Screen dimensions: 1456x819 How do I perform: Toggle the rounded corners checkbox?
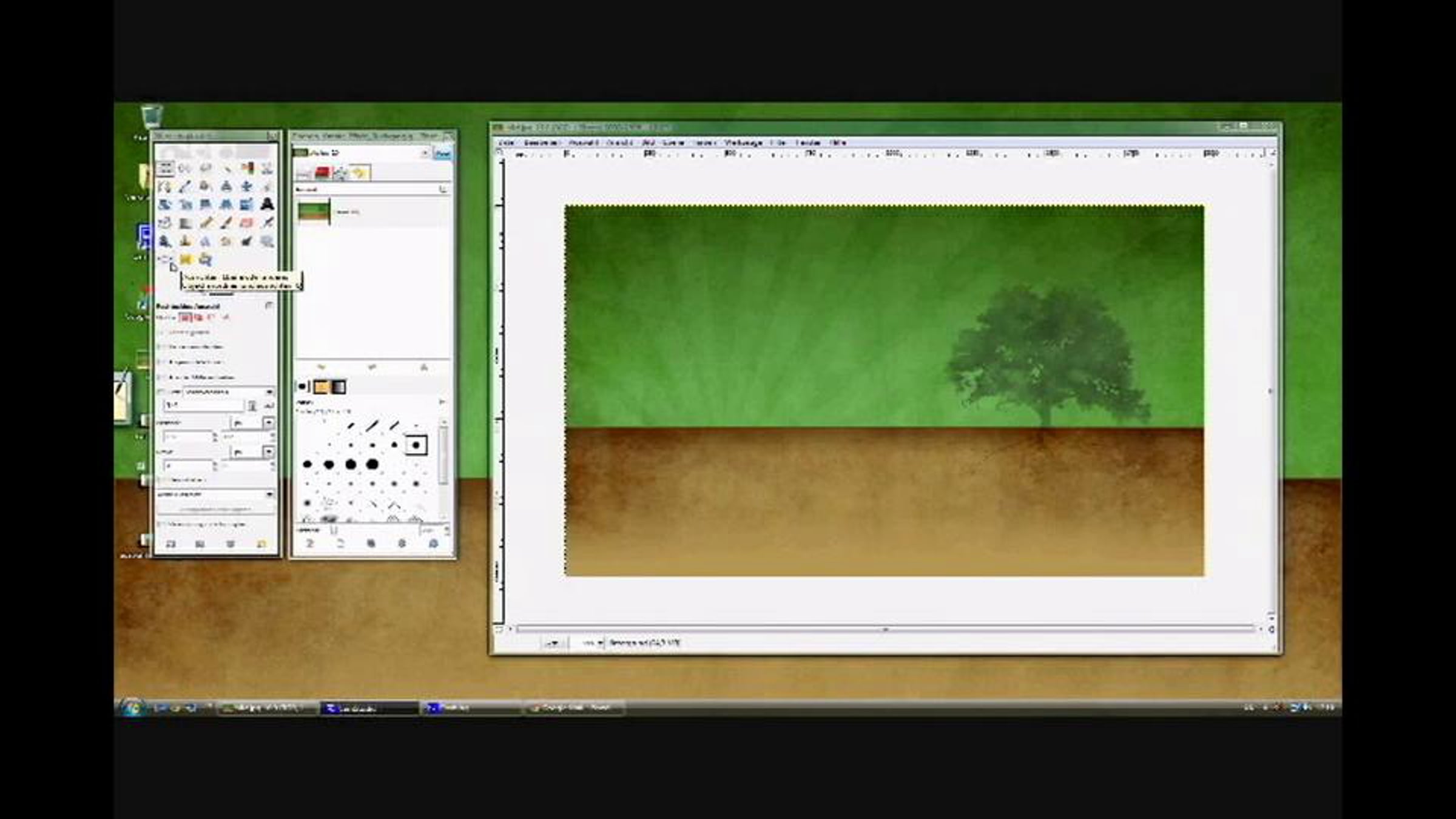point(161,362)
